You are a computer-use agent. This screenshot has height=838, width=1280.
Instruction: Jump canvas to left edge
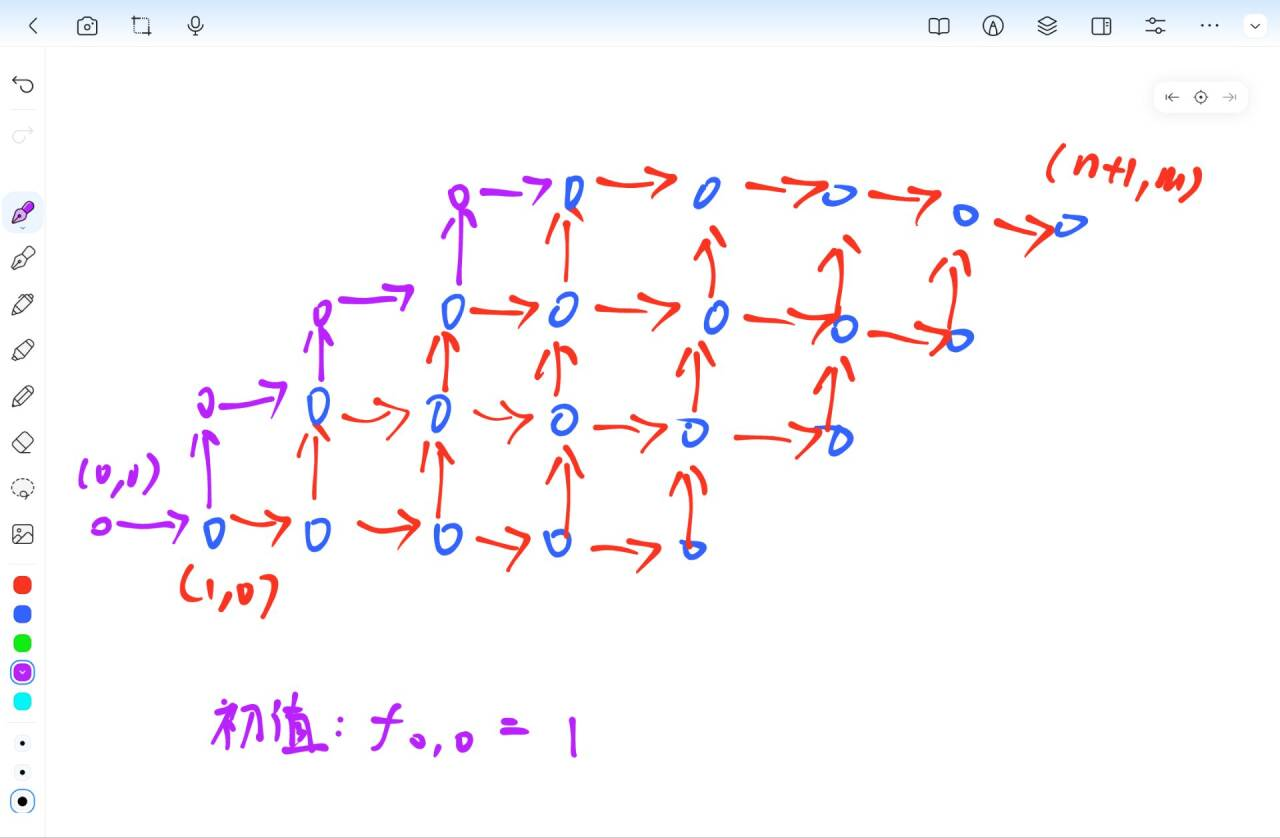[x=1172, y=97]
